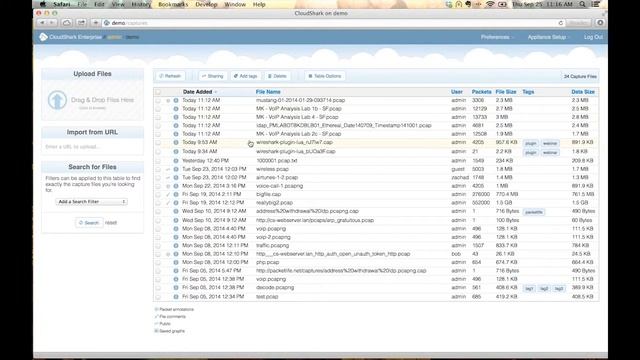The height and width of the screenshot is (360, 640).
Task: Click info icon for 1000001.pcap.txt row
Action: [x=176, y=161]
